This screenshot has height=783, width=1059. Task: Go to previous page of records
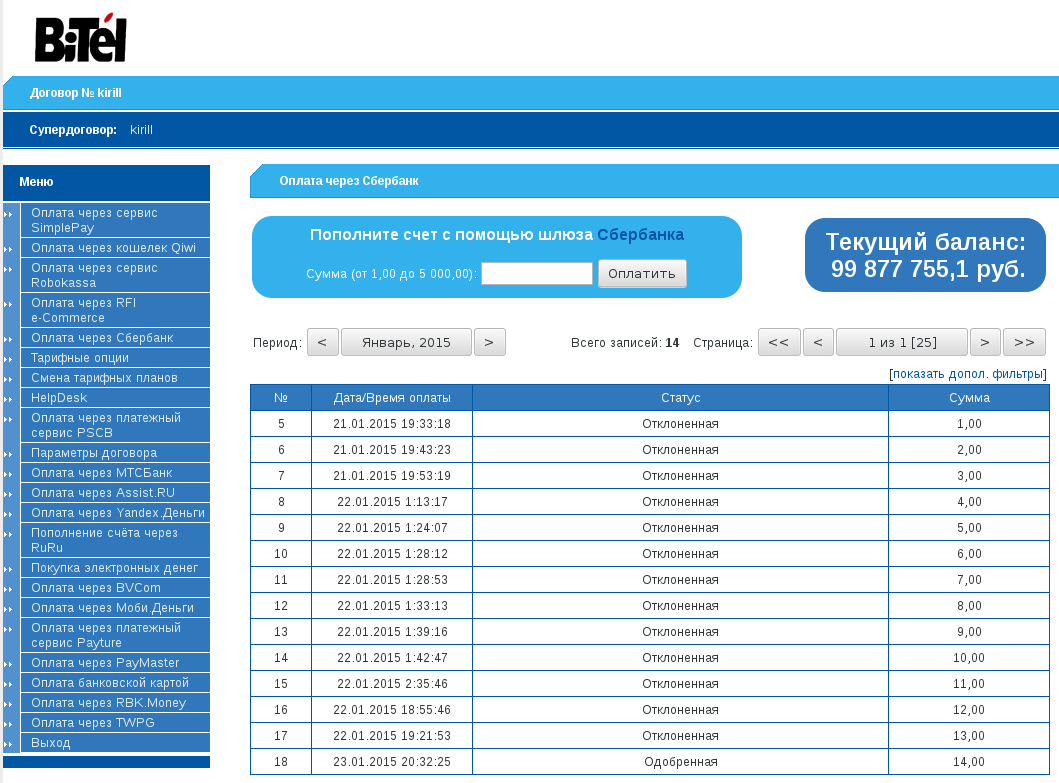[x=818, y=343]
